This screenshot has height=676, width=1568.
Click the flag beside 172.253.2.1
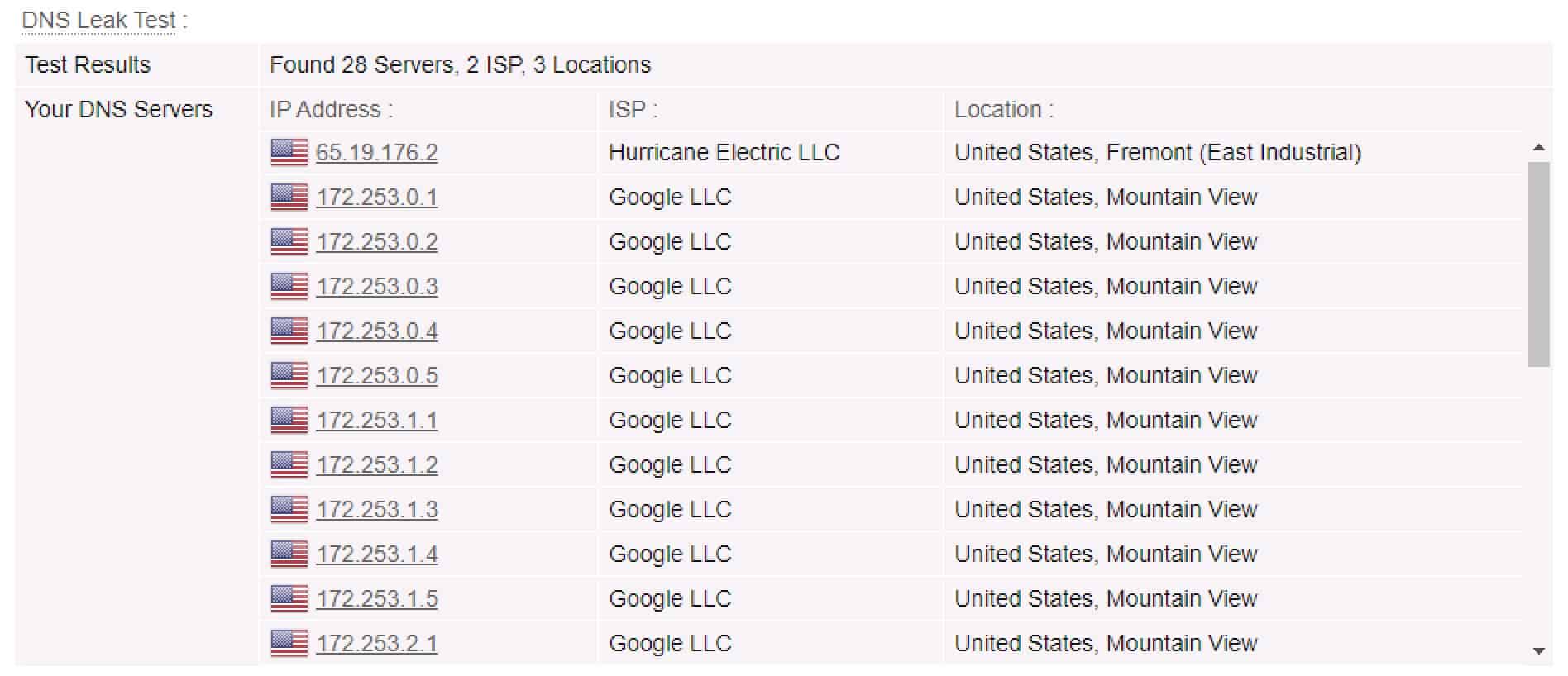pyautogui.click(x=289, y=643)
